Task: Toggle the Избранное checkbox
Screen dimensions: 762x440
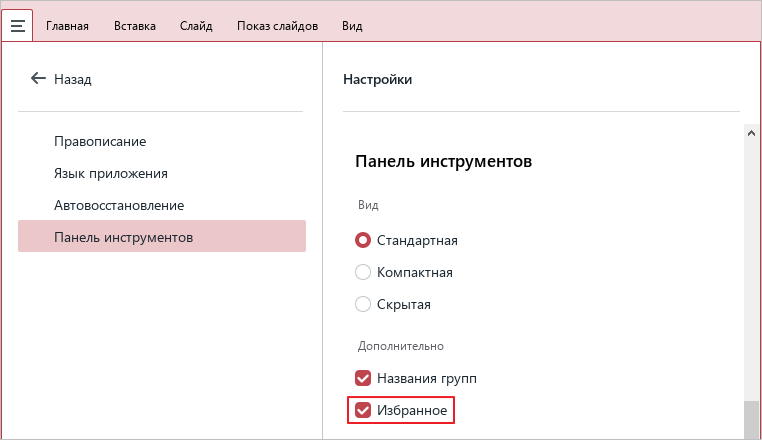Action: [363, 410]
